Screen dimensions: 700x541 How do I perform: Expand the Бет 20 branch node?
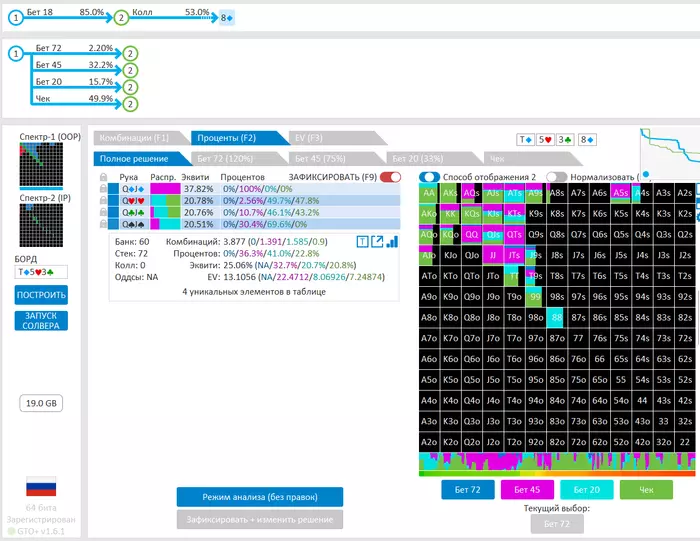pyautogui.click(x=132, y=87)
